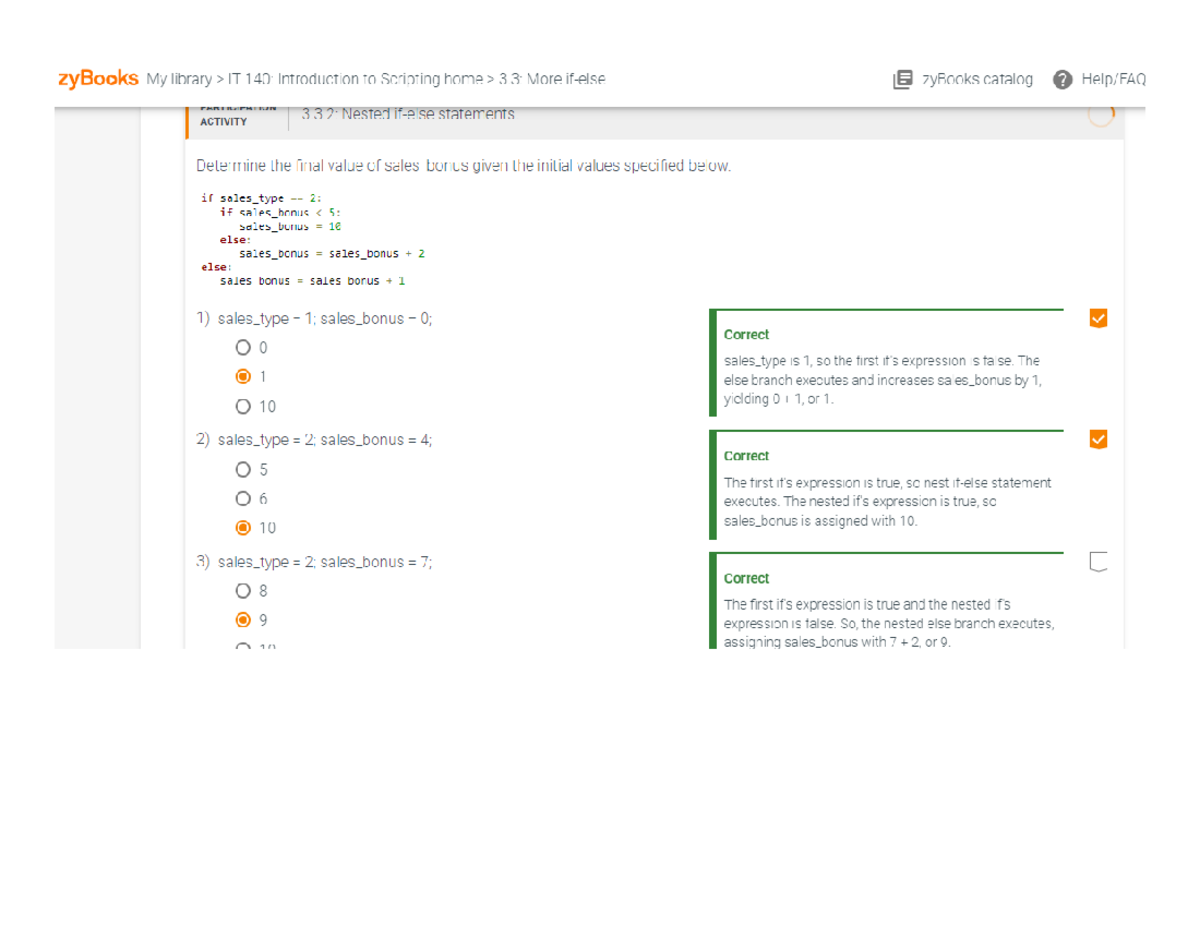Image resolution: width=1200 pixels, height=927 pixels.
Task: Choose option 6 for question 2
Action: point(243,498)
